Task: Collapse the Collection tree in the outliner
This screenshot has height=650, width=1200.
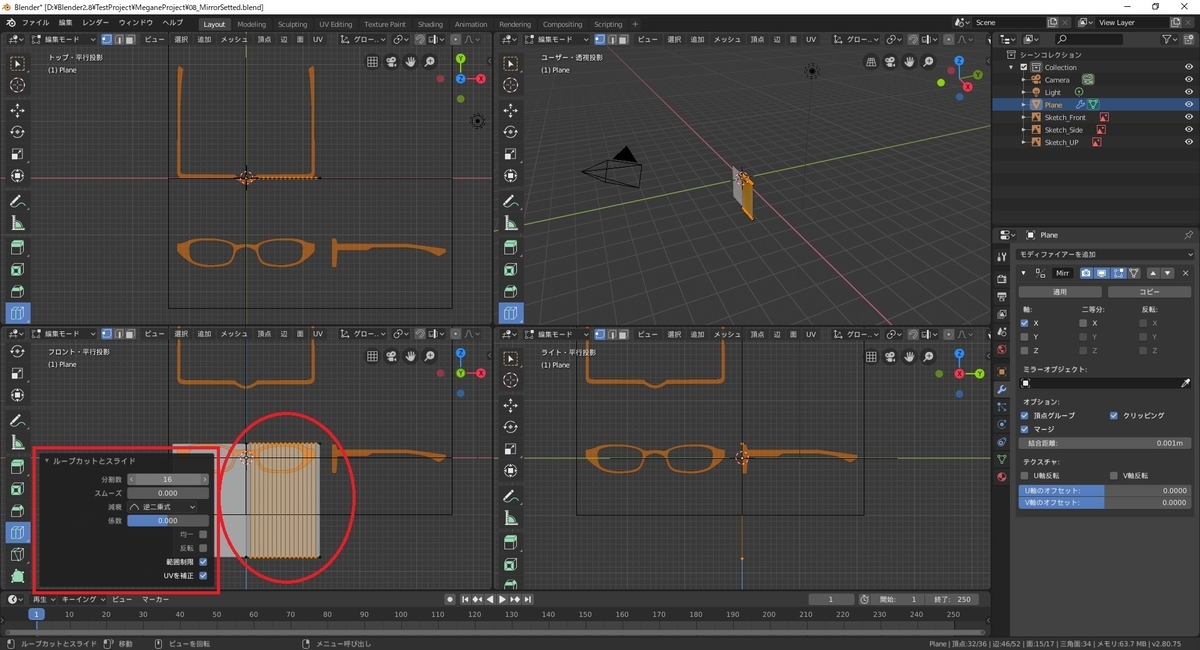Action: [1012, 67]
